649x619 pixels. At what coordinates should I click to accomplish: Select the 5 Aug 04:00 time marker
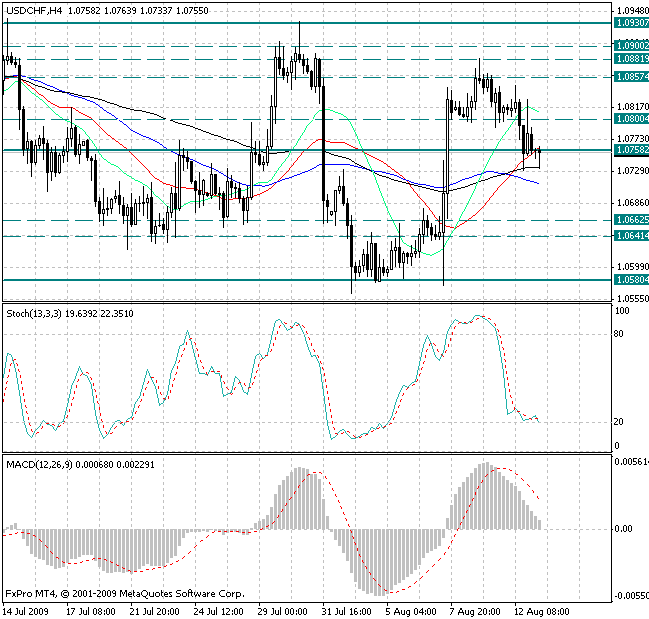click(x=412, y=610)
